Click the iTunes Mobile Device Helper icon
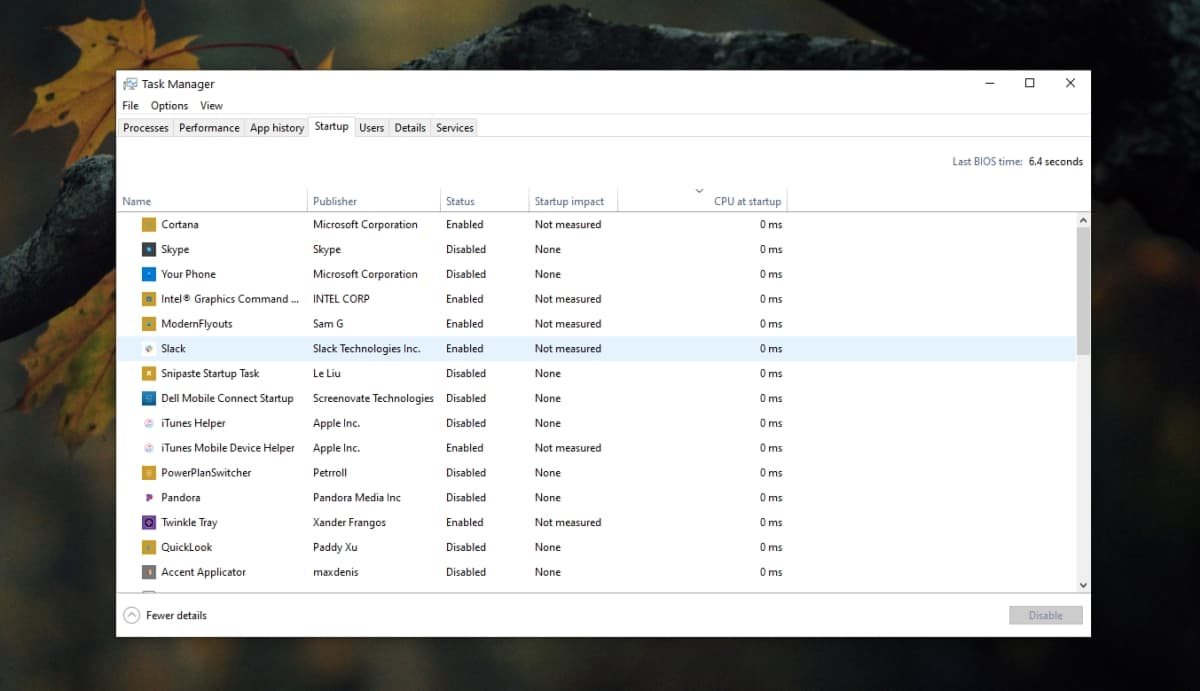The height and width of the screenshot is (691, 1200). tap(149, 448)
